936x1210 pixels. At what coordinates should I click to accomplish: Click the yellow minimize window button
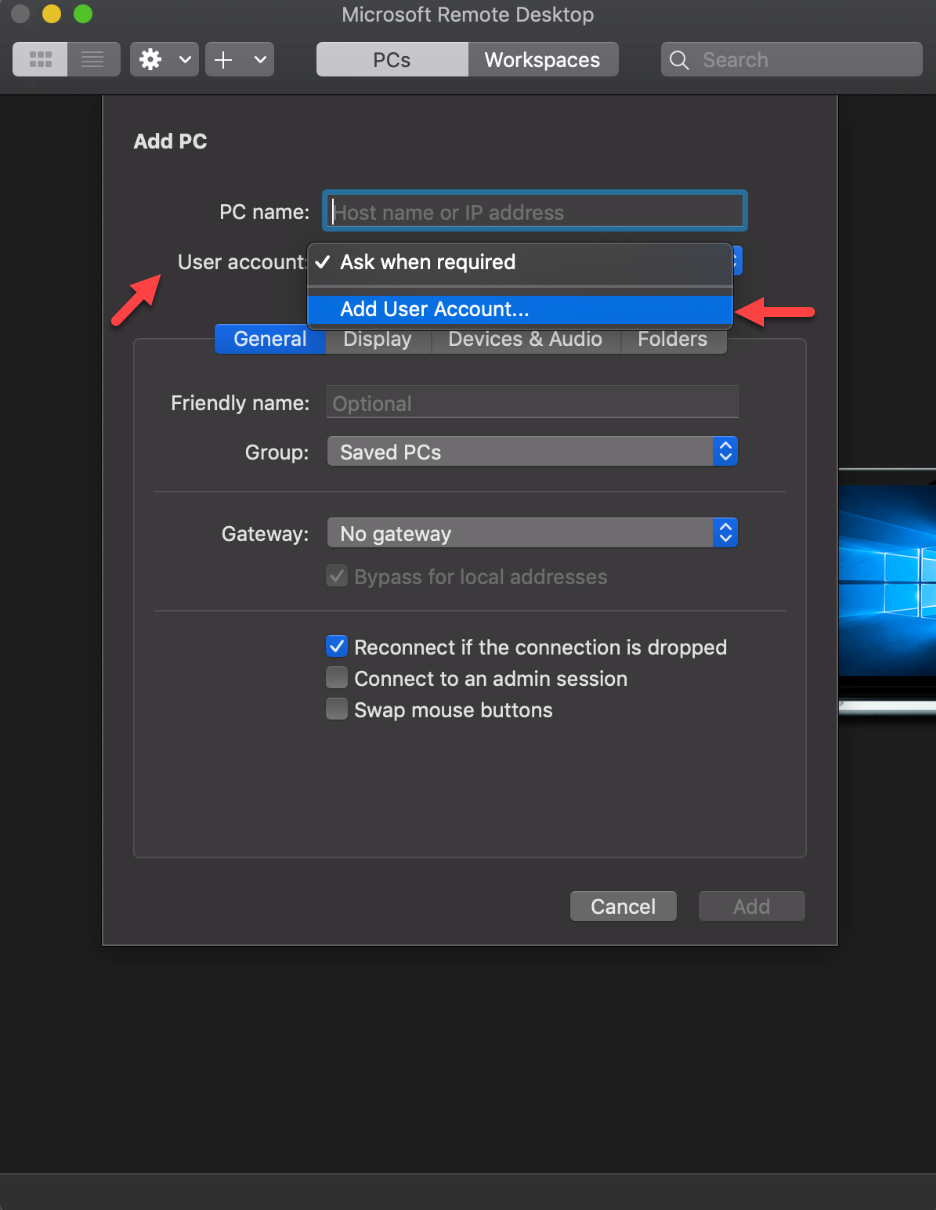coord(51,15)
